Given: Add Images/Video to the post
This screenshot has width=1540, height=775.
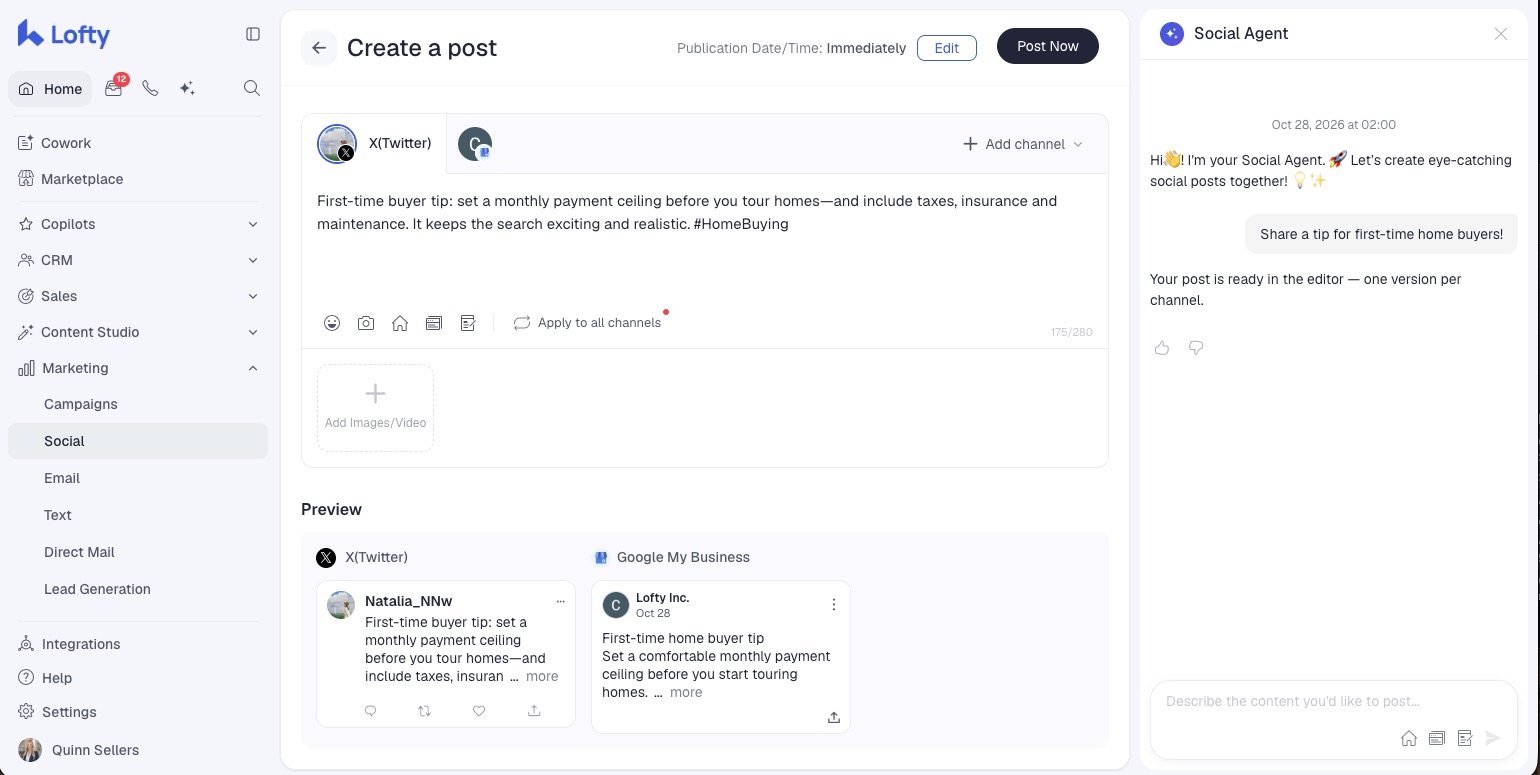Looking at the screenshot, I should [375, 408].
